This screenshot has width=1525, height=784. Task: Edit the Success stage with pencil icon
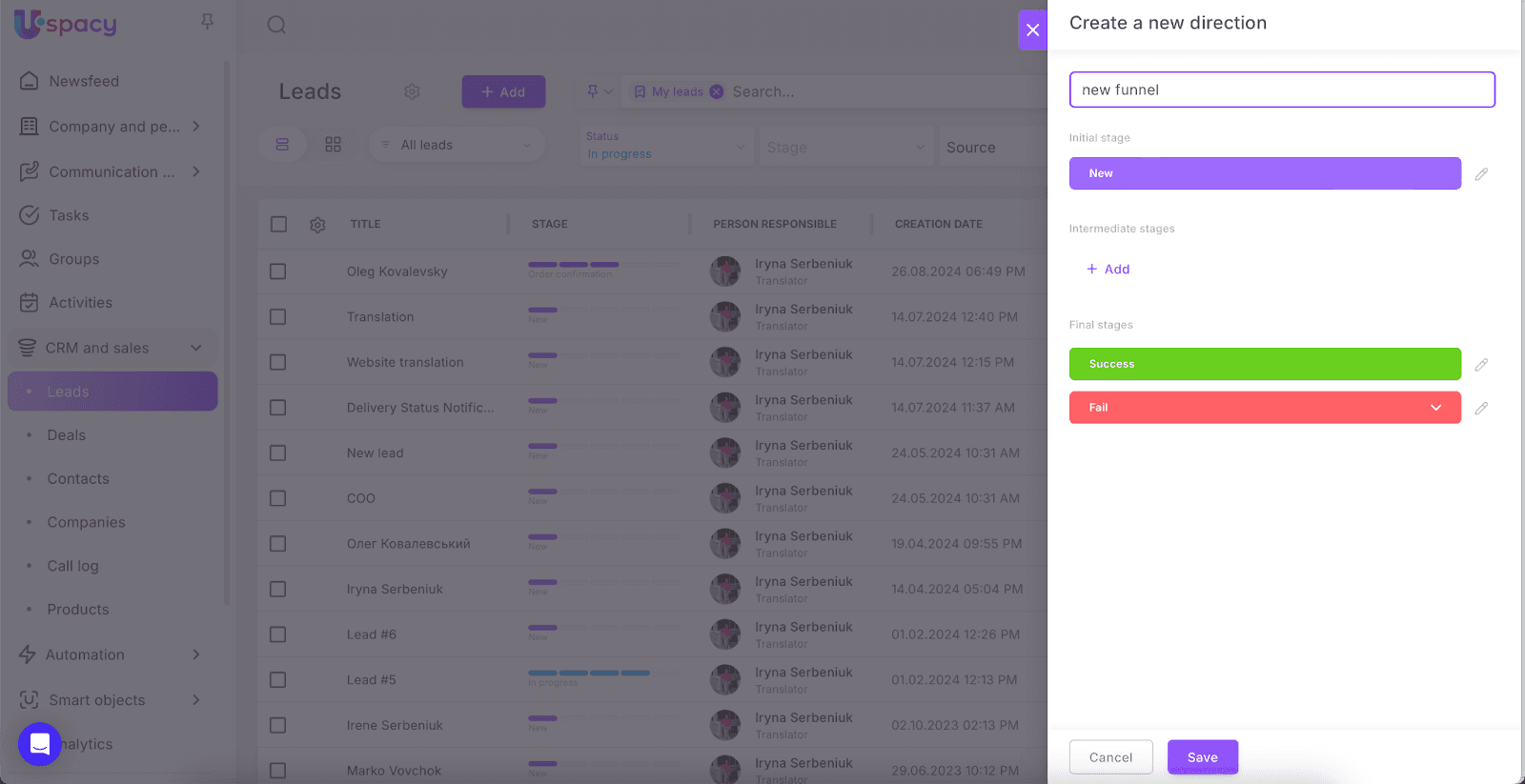click(1481, 365)
